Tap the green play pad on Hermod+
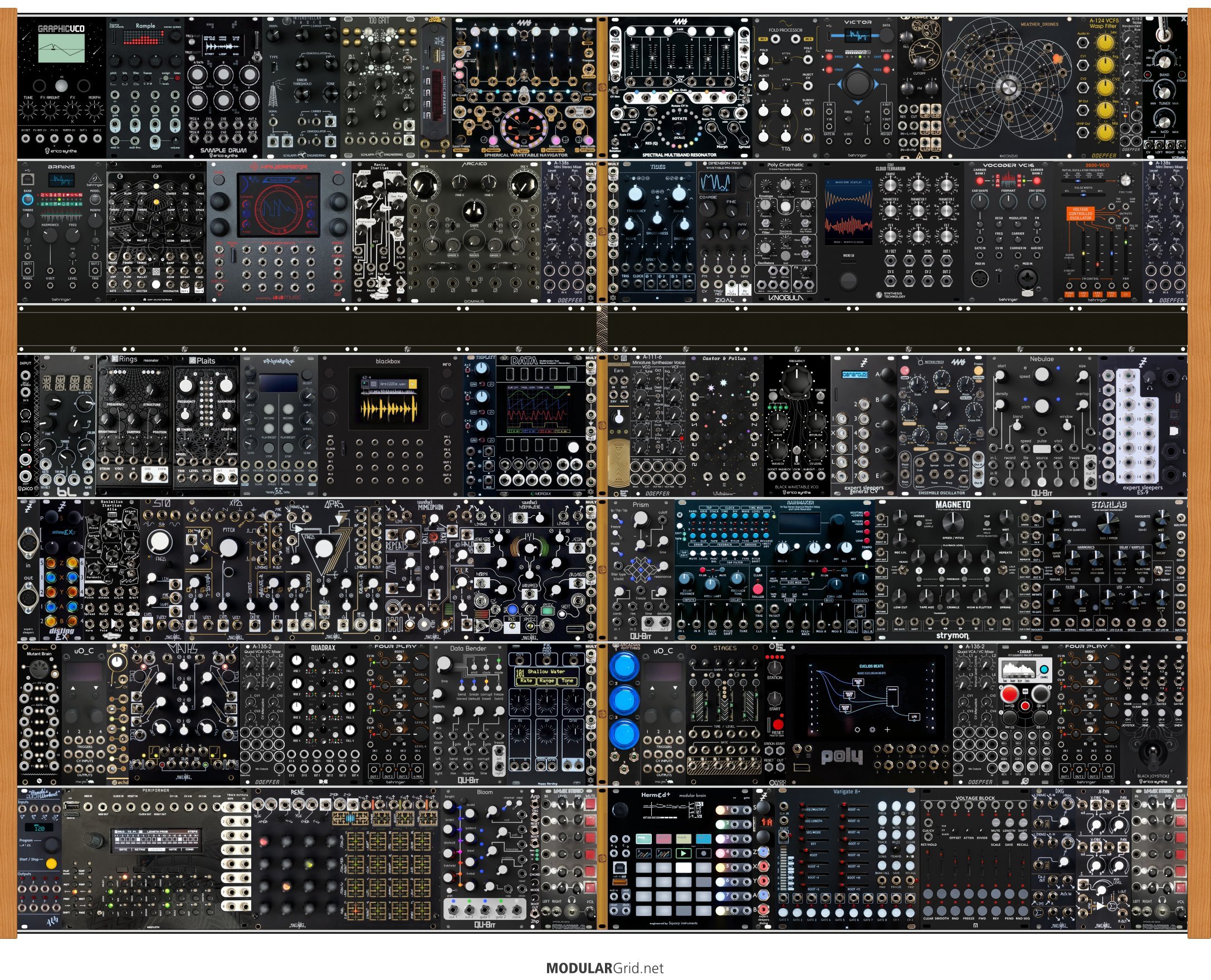This screenshot has height=980, width=1211. coord(683,853)
